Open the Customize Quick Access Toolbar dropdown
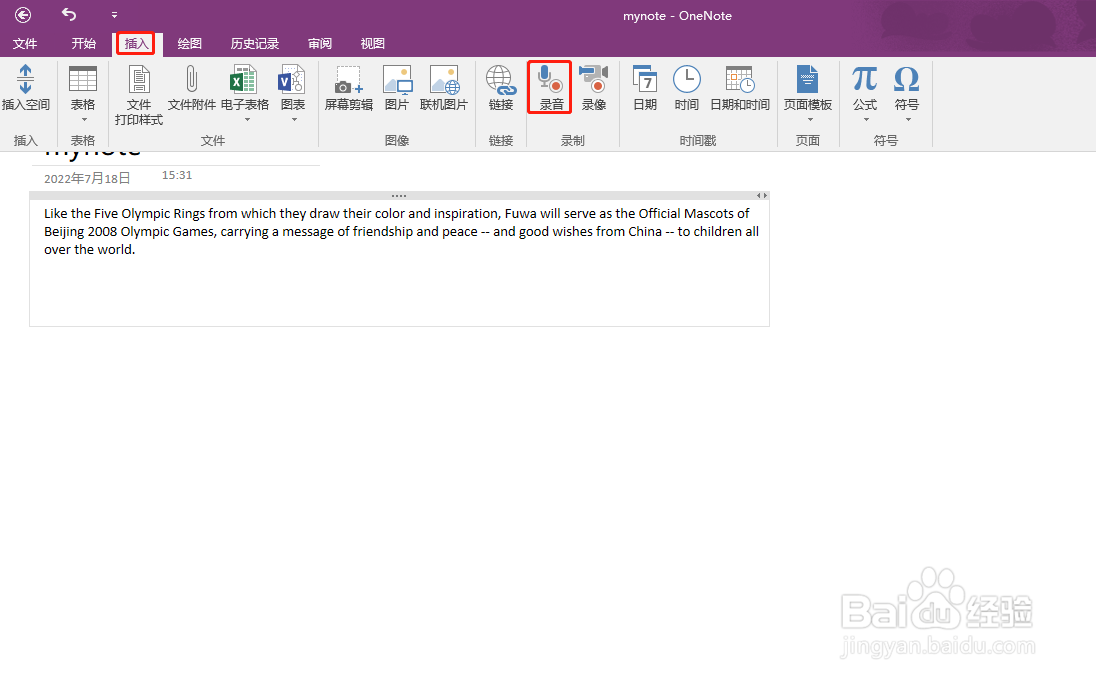 tap(114, 15)
